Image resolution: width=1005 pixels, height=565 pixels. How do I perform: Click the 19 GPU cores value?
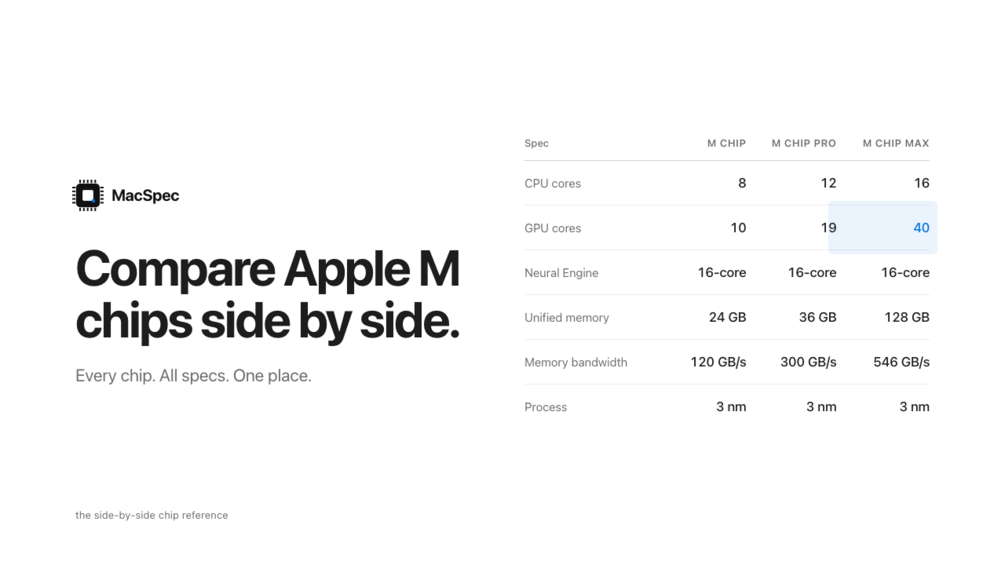[x=829, y=227]
